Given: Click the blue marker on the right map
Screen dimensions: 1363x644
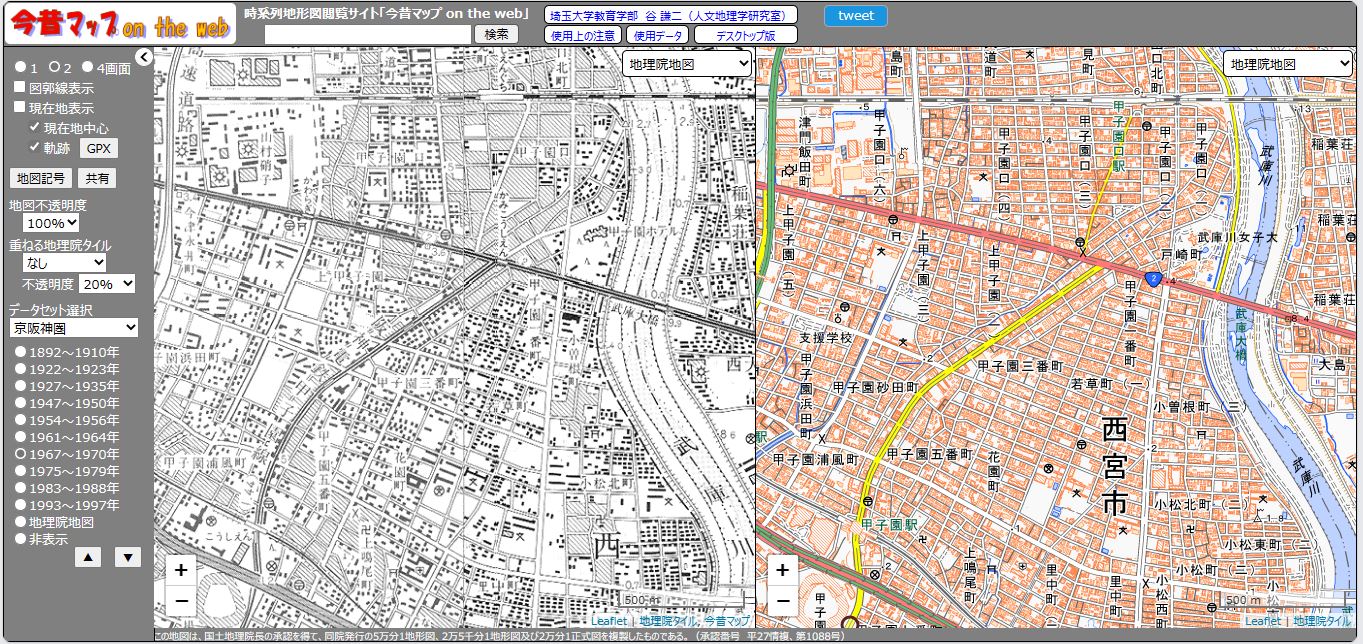Looking at the screenshot, I should coord(1153,279).
